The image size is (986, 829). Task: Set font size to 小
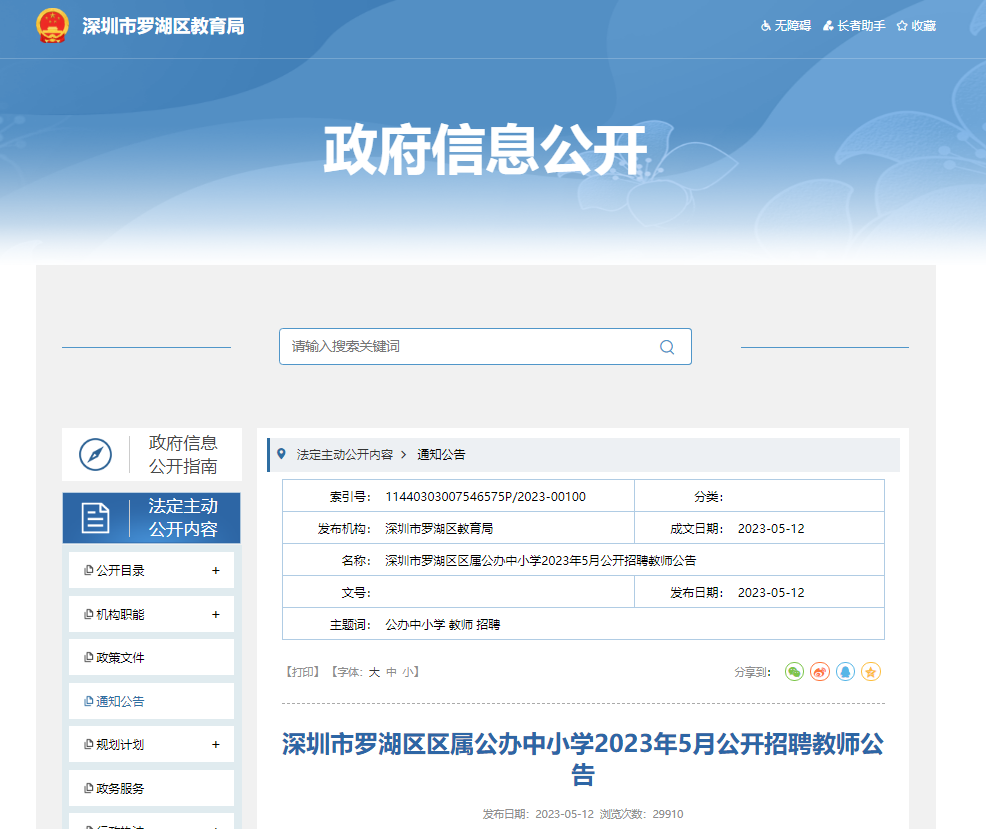[408, 672]
